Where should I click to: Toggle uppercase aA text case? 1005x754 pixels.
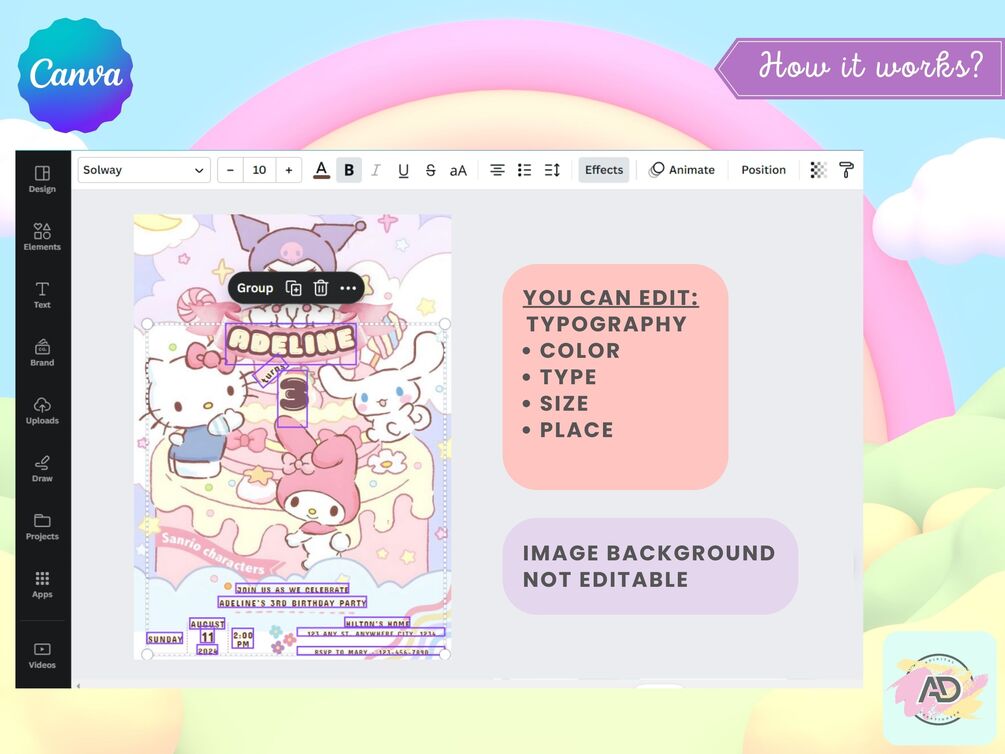(458, 171)
